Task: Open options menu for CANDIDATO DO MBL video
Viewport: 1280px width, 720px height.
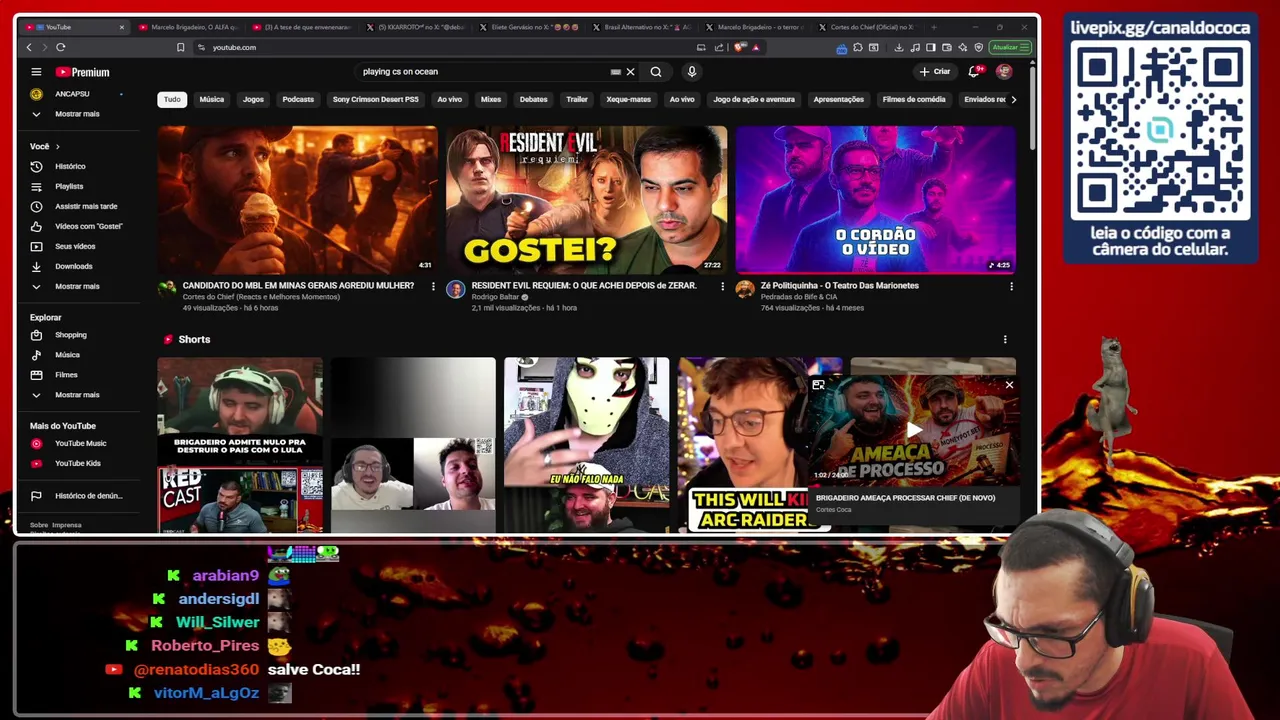Action: [433, 286]
